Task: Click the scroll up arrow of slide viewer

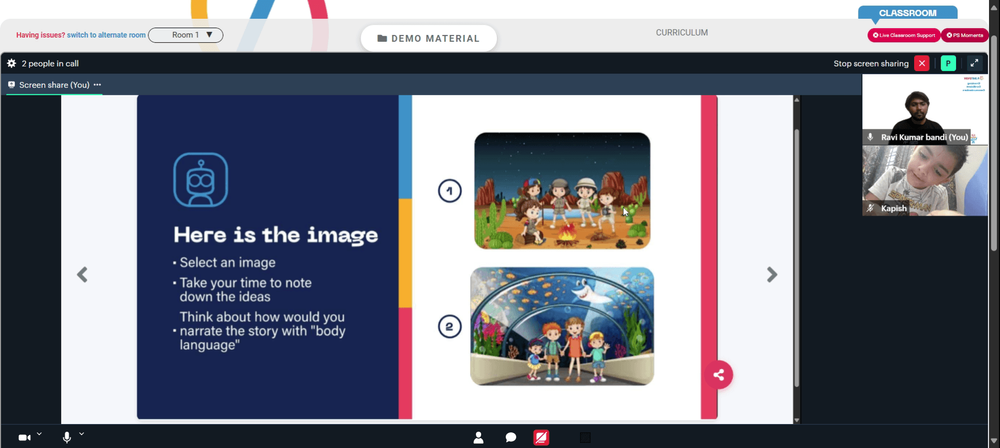Action: [797, 99]
